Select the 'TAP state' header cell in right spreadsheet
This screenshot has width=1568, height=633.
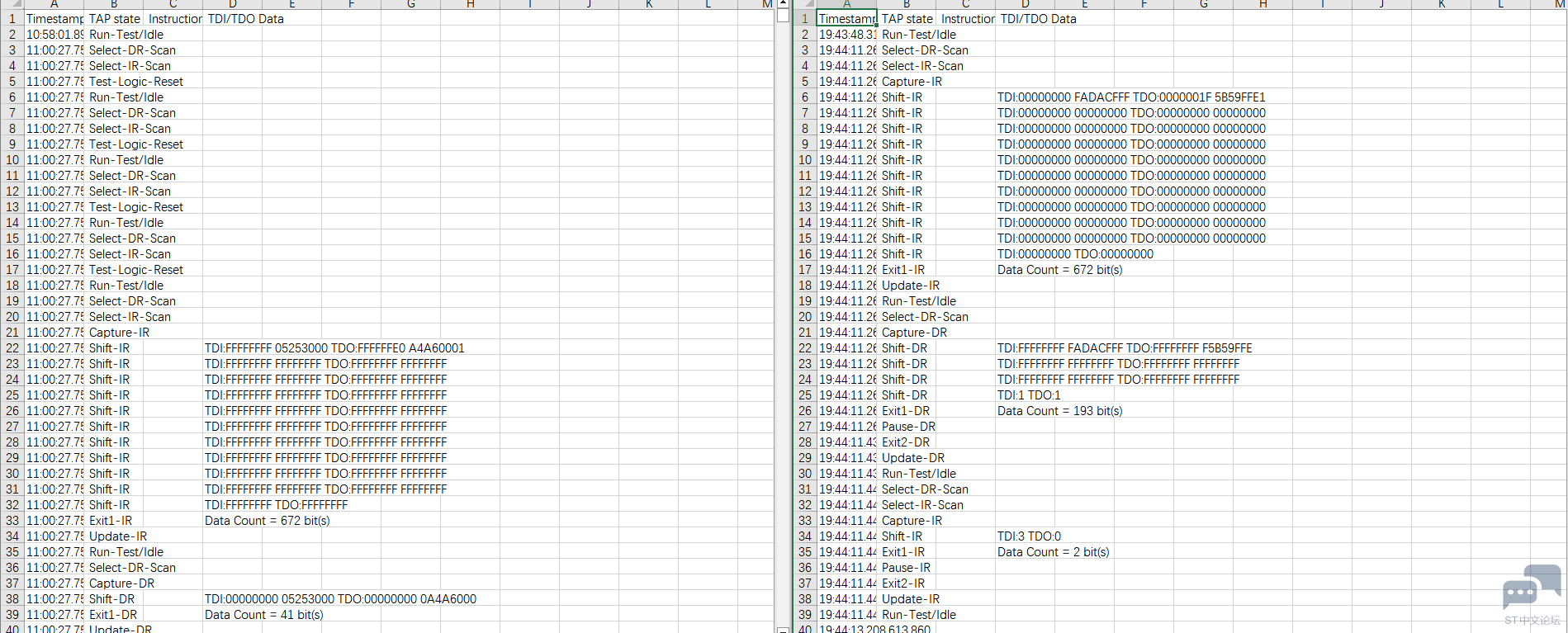point(907,18)
